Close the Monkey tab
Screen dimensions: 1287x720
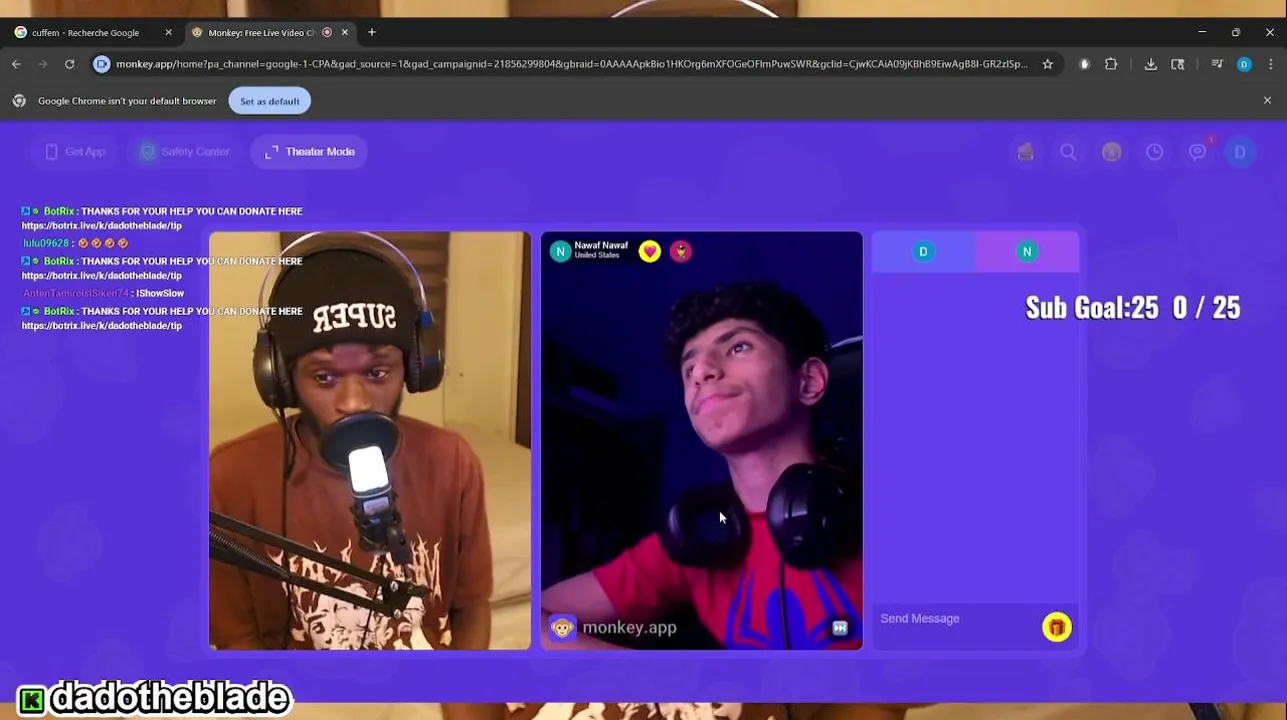[345, 33]
